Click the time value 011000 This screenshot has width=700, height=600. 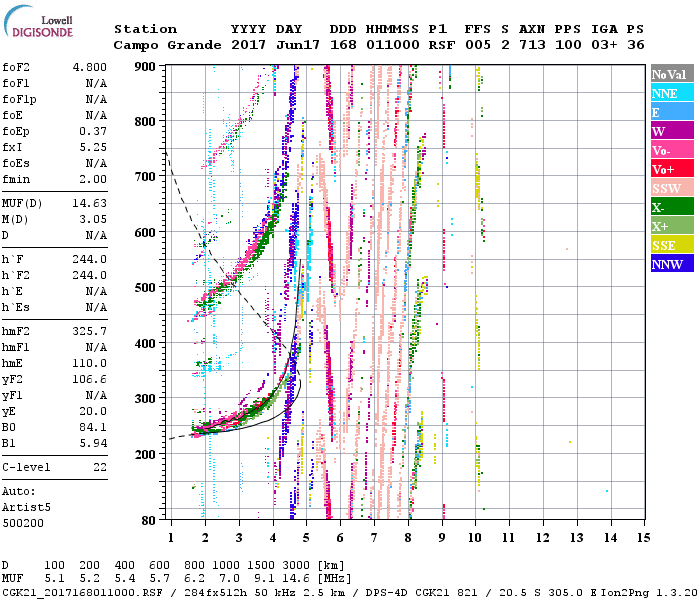click(x=393, y=45)
